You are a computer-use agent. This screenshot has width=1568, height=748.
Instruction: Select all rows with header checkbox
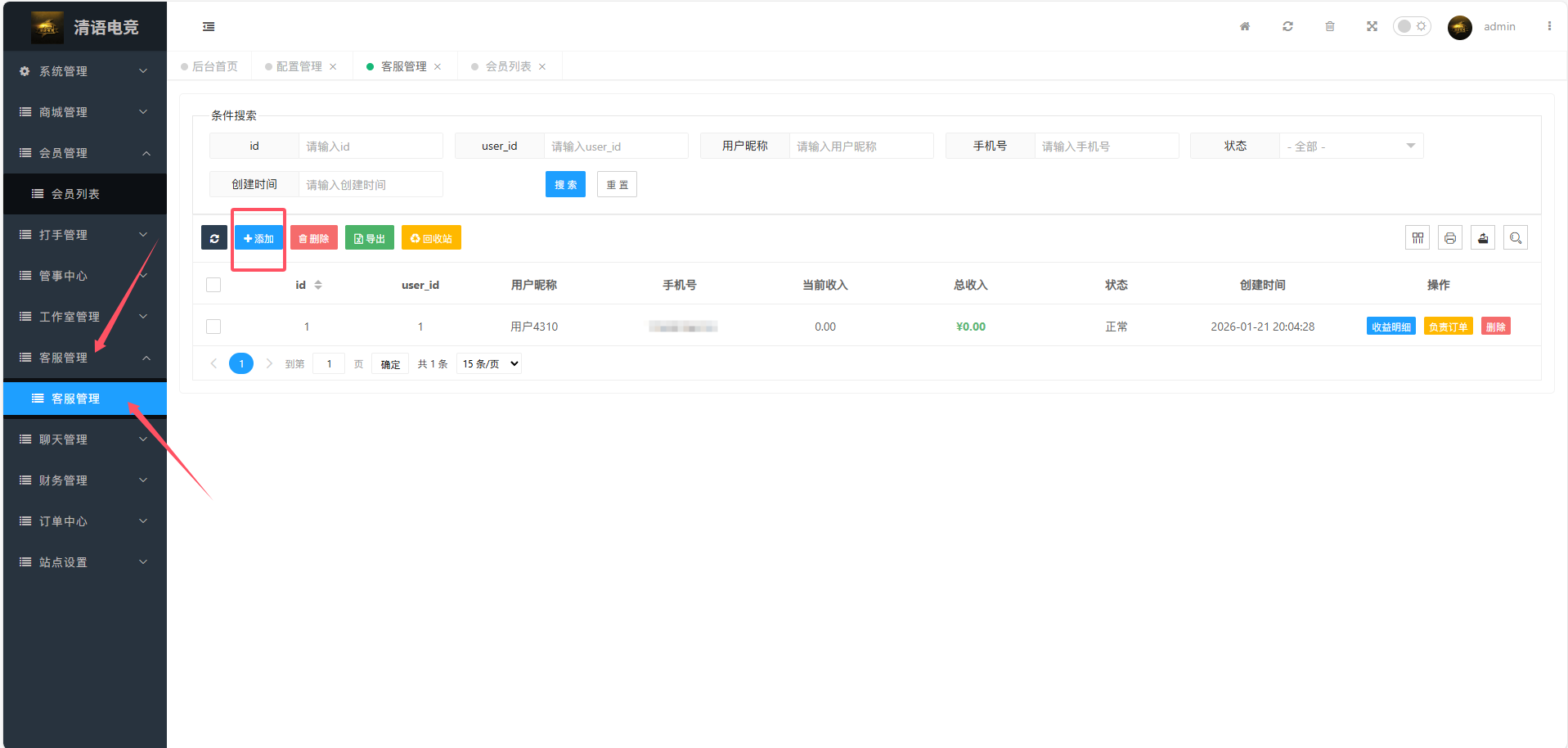(213, 285)
